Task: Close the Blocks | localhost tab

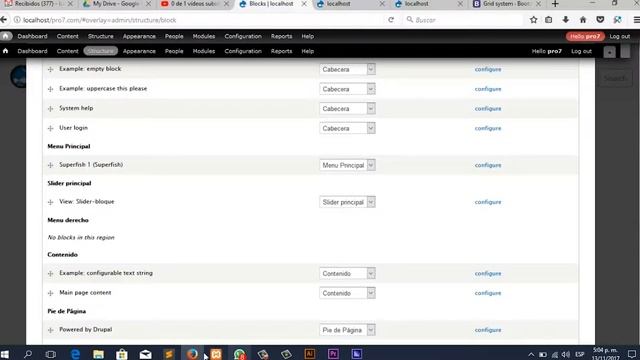Action: (x=304, y=4)
